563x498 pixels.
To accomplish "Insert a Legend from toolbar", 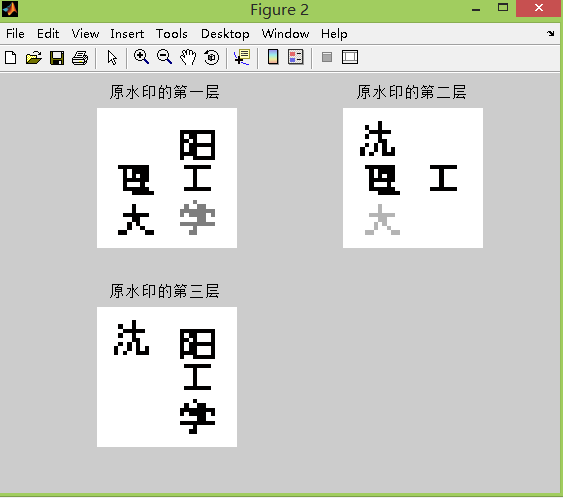I will (296, 57).
